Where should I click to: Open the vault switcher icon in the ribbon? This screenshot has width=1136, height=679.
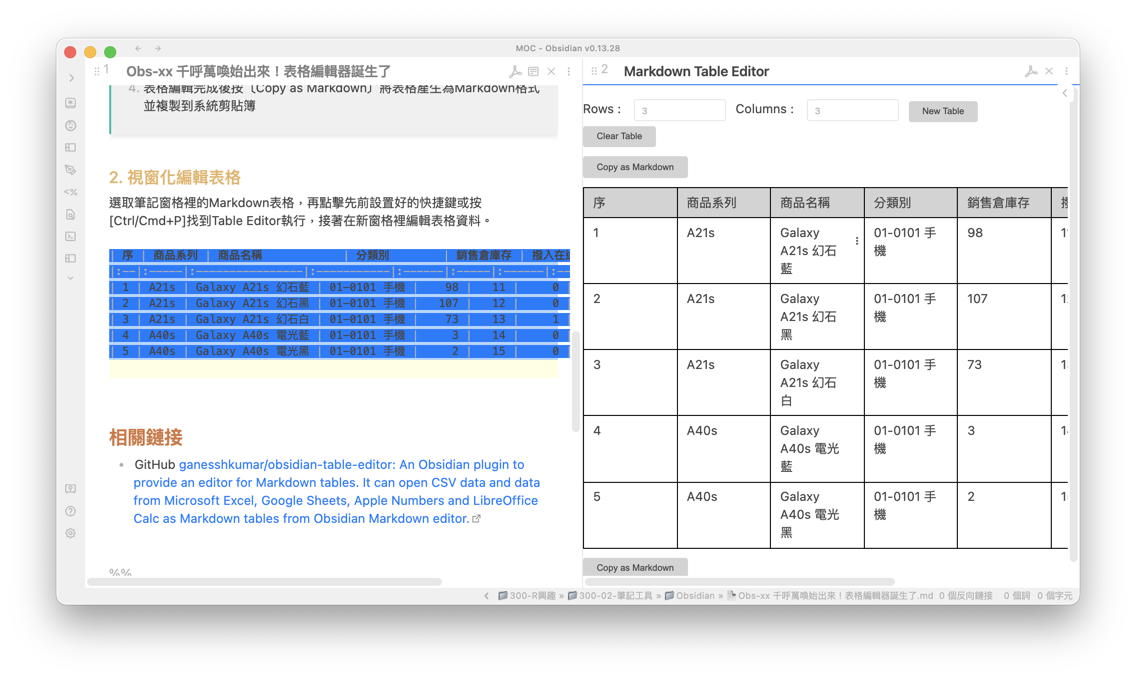click(70, 488)
